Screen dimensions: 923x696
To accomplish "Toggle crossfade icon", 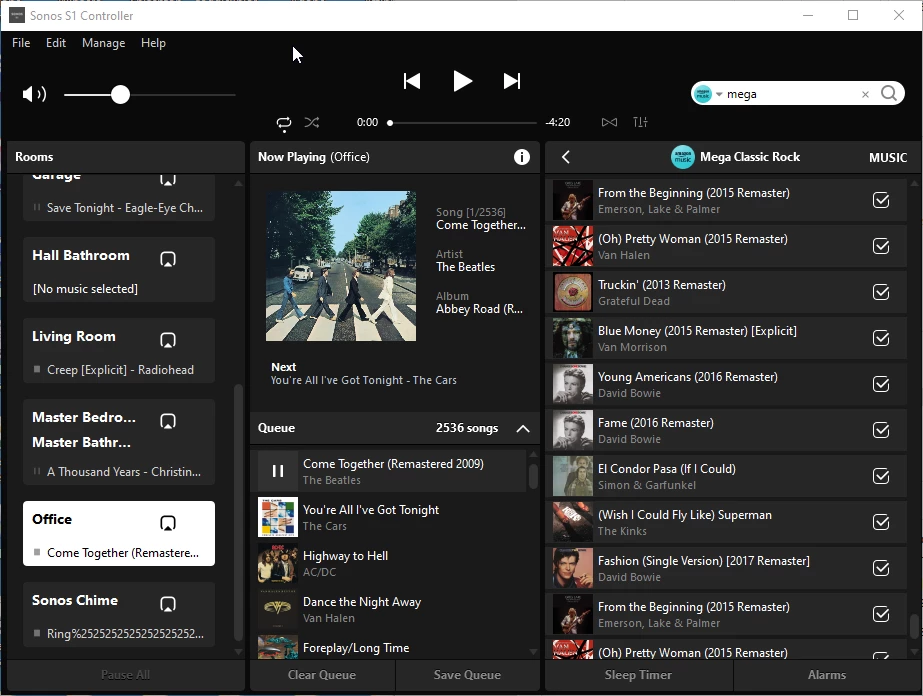I will (x=609, y=122).
